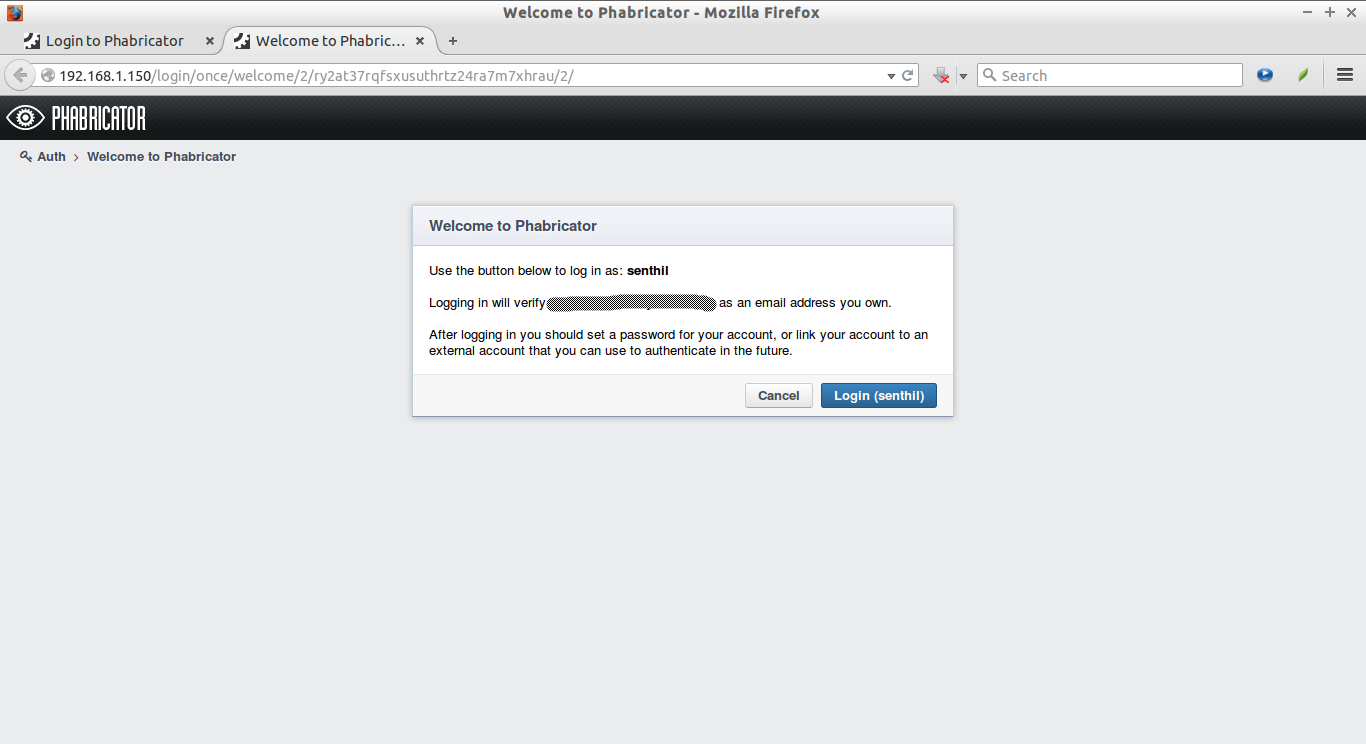This screenshot has width=1366, height=744.
Task: Maximize the Firefox window
Action: pyautogui.click(x=1330, y=12)
